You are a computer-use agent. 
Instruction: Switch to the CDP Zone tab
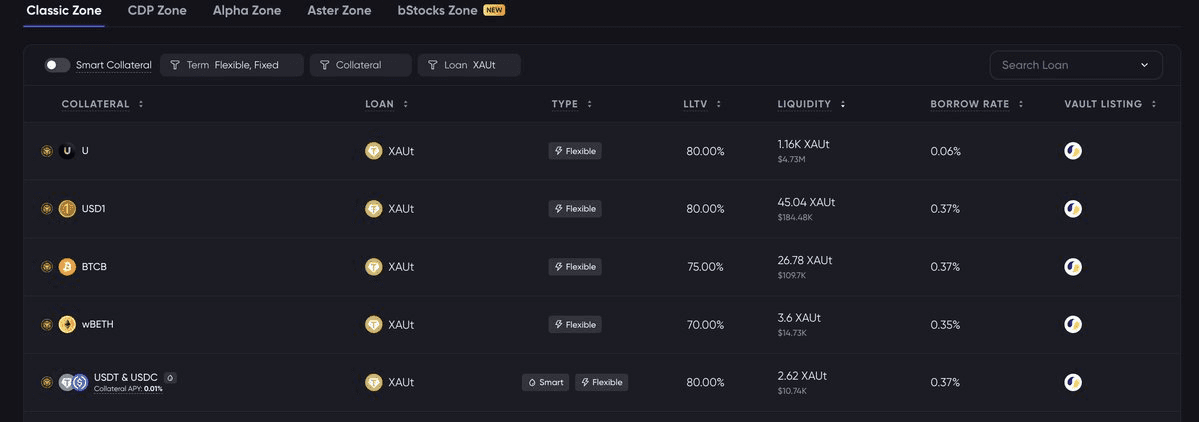[x=157, y=11]
